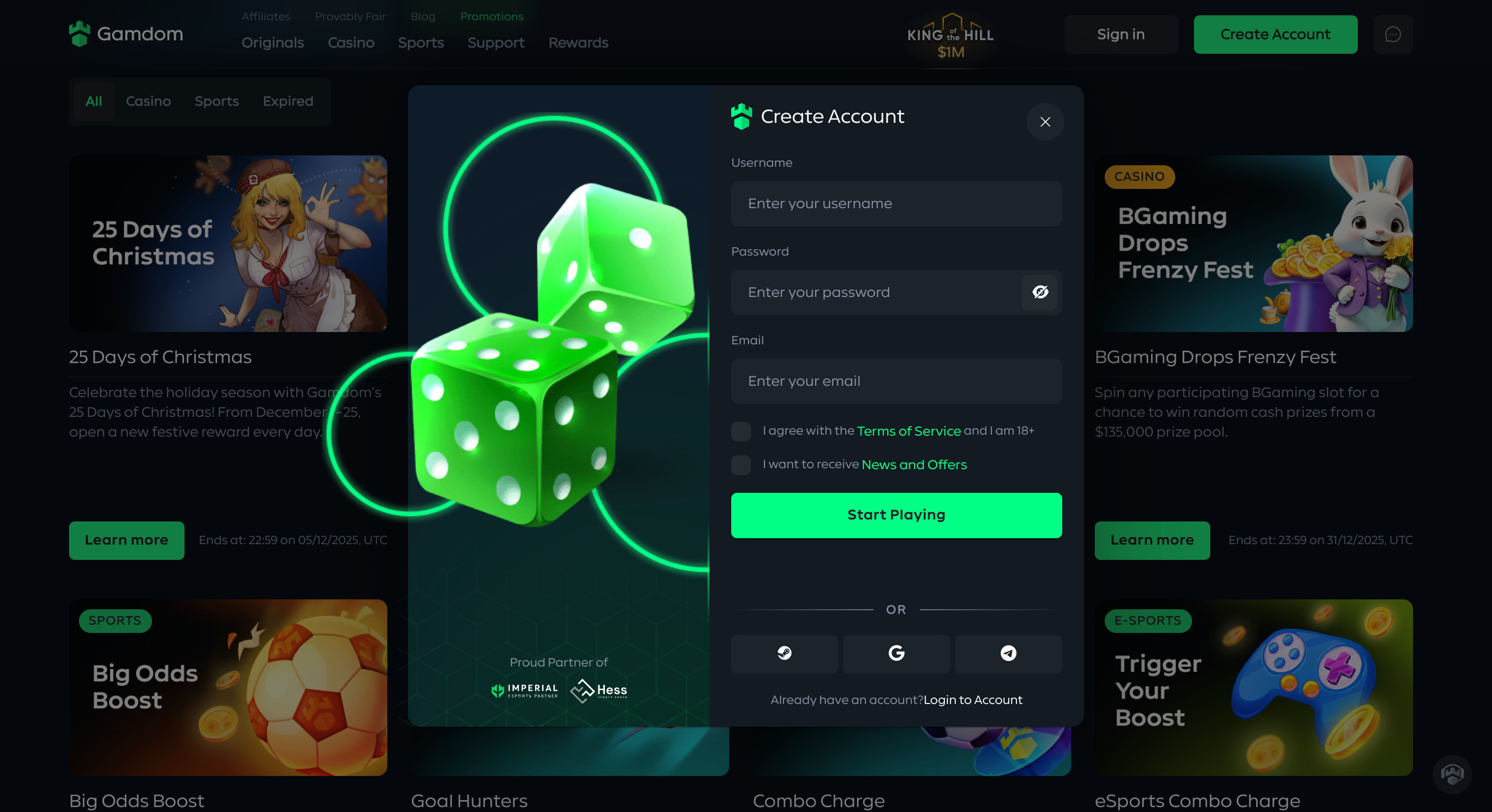This screenshot has width=1492, height=812.
Task: Close the Create Account dialog with the X icon
Action: point(1045,122)
